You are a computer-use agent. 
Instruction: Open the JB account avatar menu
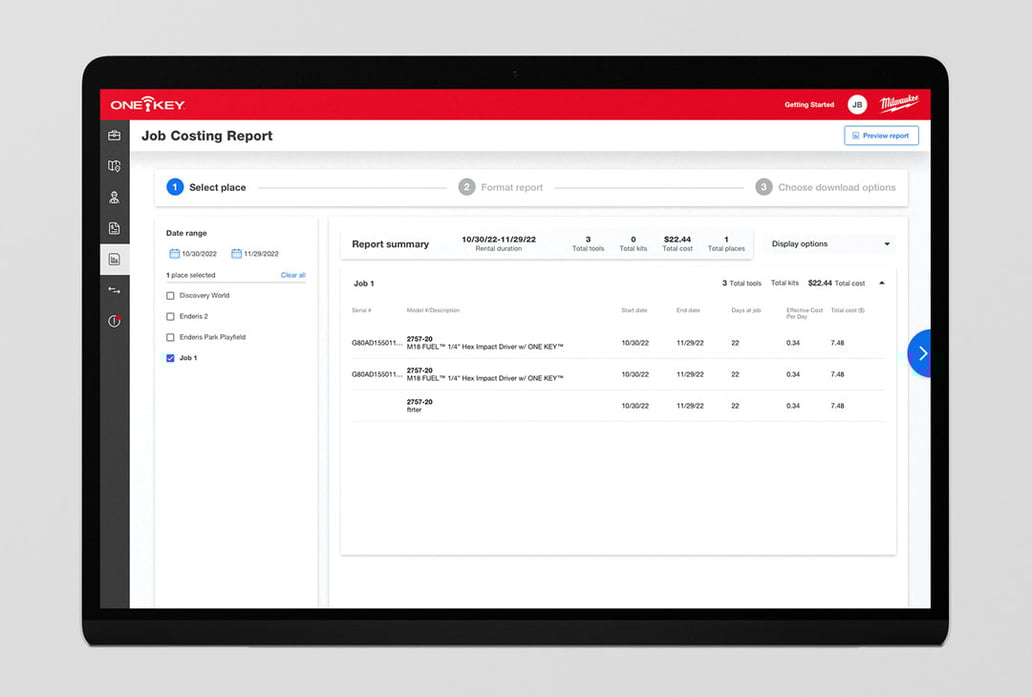click(x=857, y=104)
